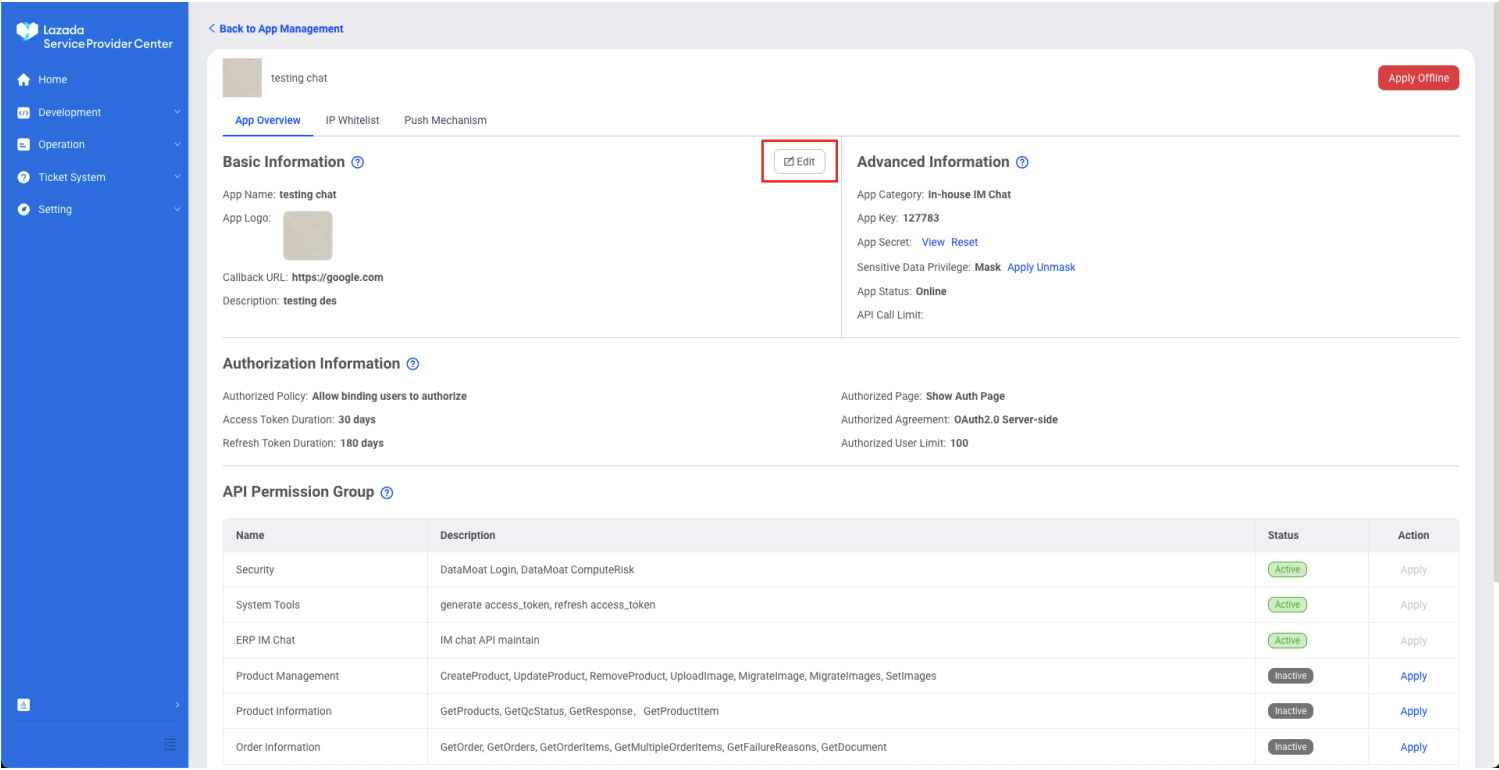Click help icon beside API Permission Group

pyautogui.click(x=387, y=493)
